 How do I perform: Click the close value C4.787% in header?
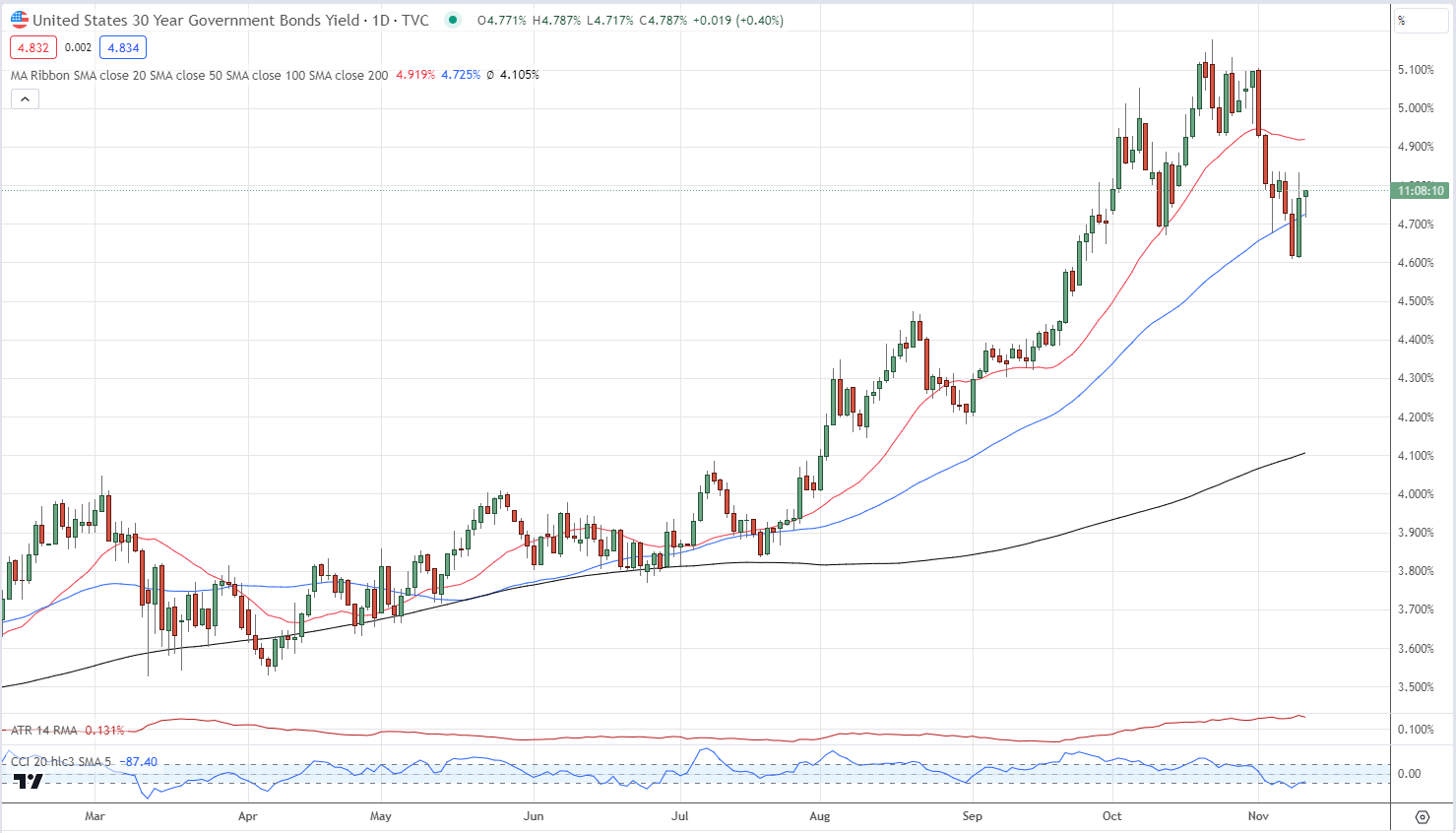coord(663,20)
